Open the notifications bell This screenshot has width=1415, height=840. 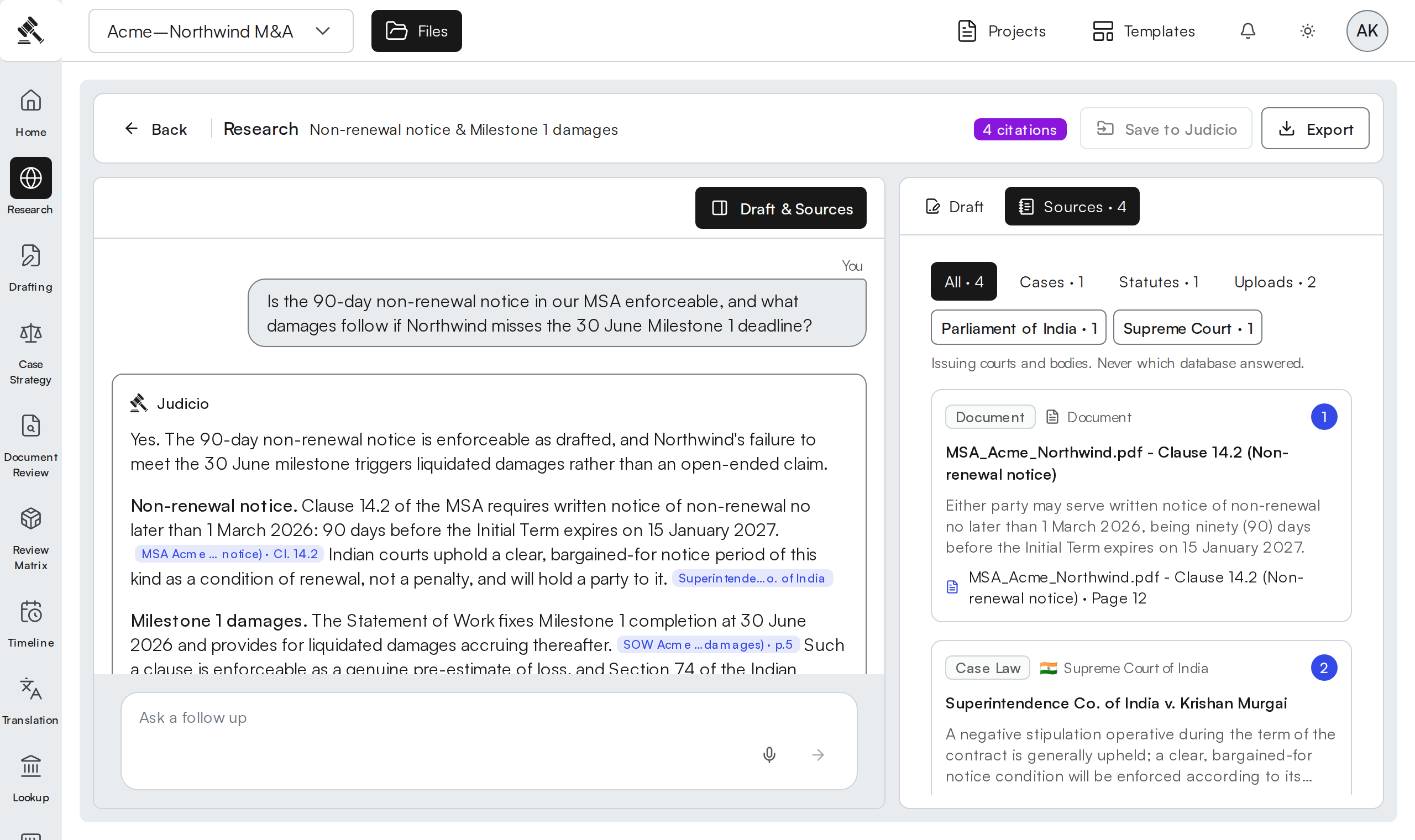coord(1248,30)
